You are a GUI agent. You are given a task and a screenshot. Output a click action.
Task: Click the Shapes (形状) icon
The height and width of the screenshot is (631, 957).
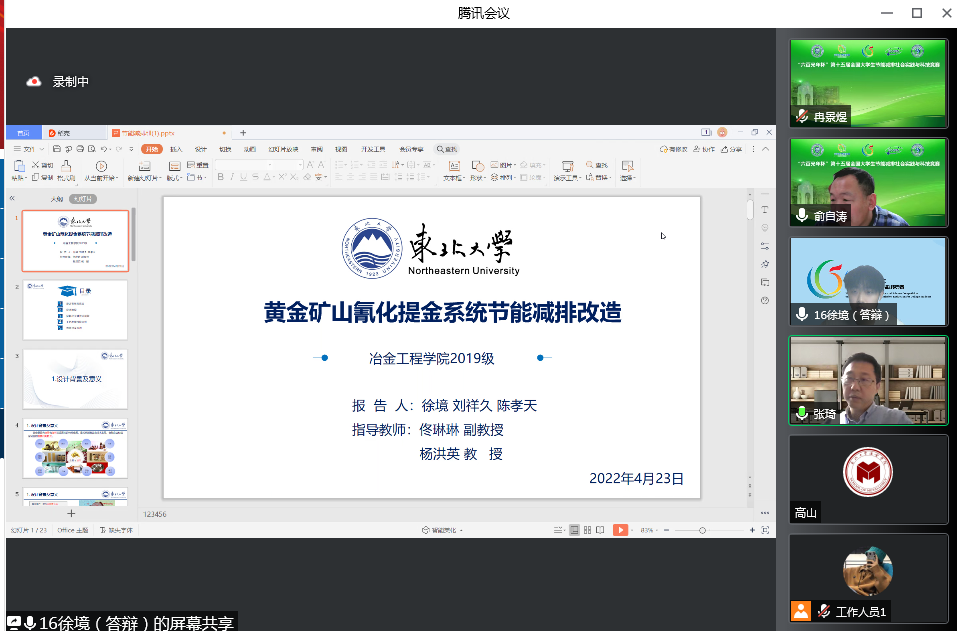(x=477, y=167)
